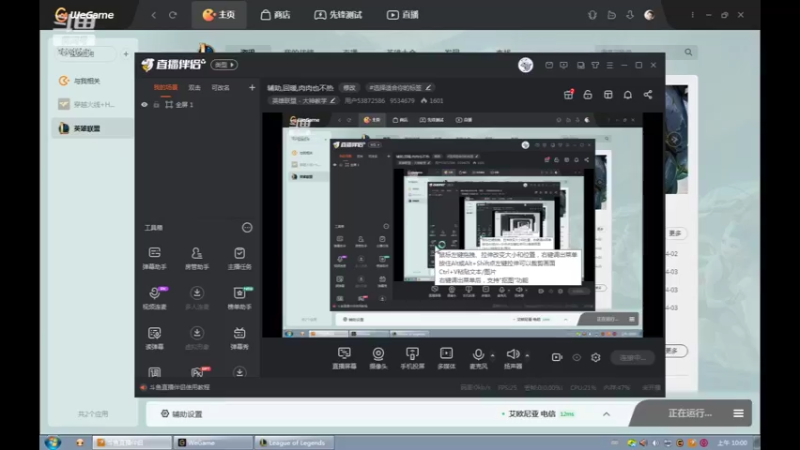Add 手机投屏 phone casting source
Viewport: 800px width, 450px height.
pyautogui.click(x=412, y=358)
